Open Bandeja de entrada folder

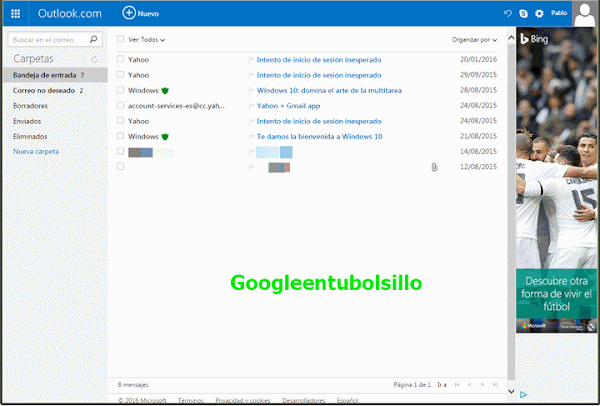click(x=55, y=75)
